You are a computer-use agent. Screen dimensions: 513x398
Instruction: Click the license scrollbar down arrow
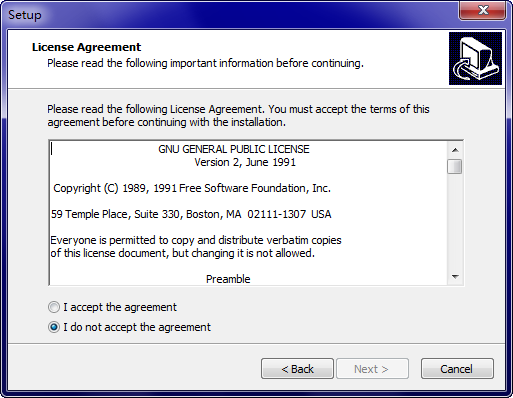455,277
